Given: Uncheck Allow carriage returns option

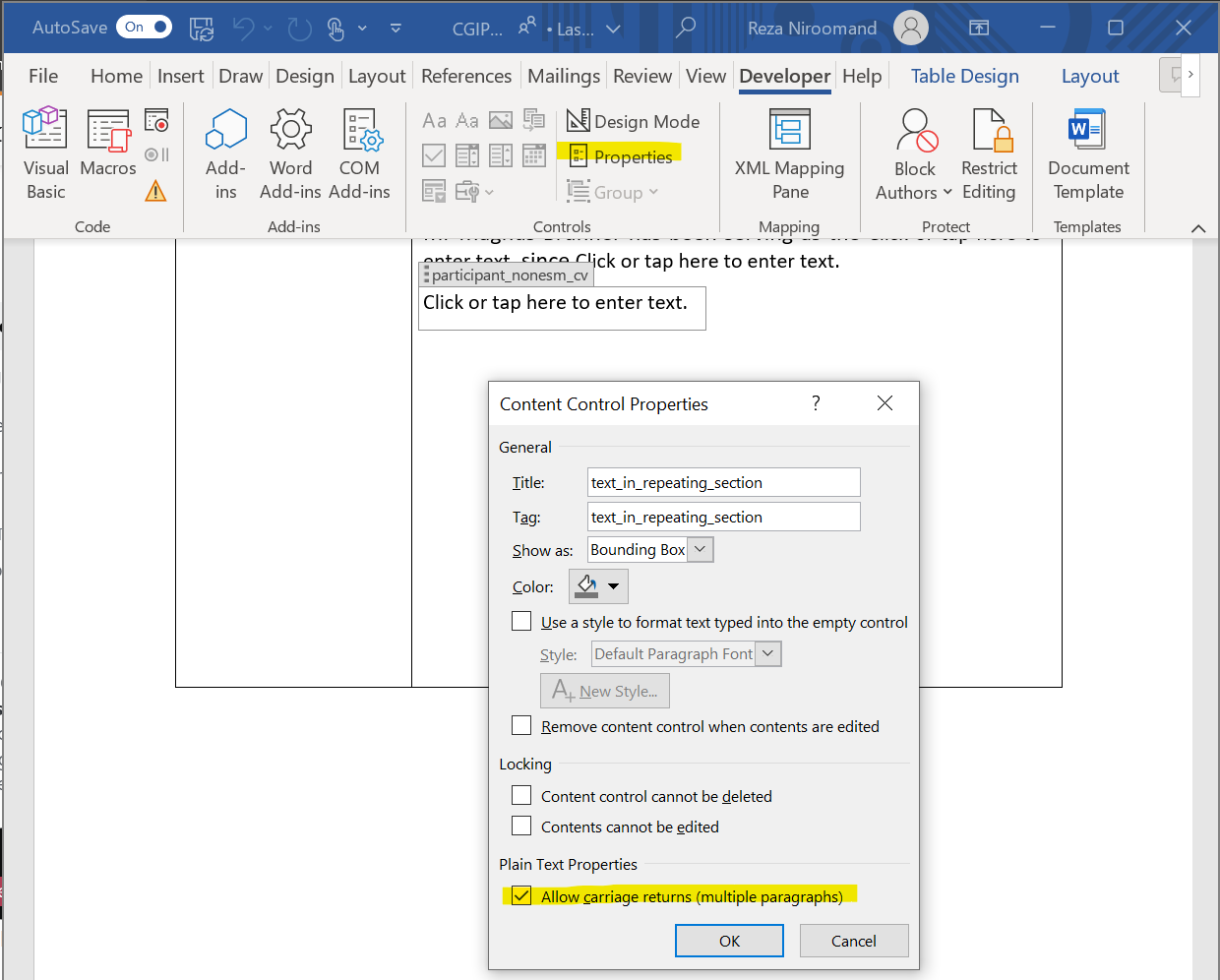Looking at the screenshot, I should pos(521,896).
